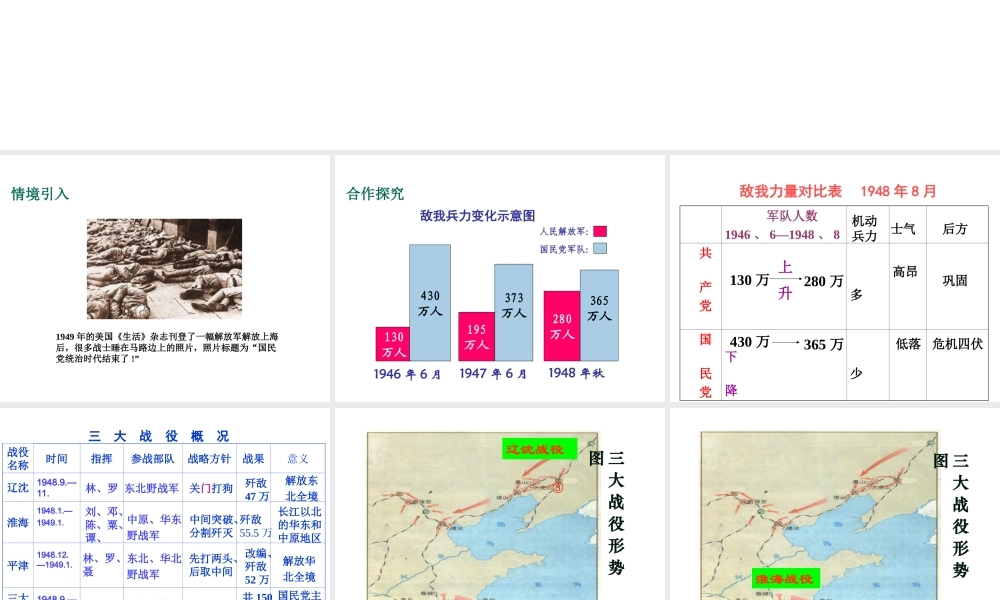Click the 参战部队 header cell
The height and width of the screenshot is (600, 1000).
[152, 458]
